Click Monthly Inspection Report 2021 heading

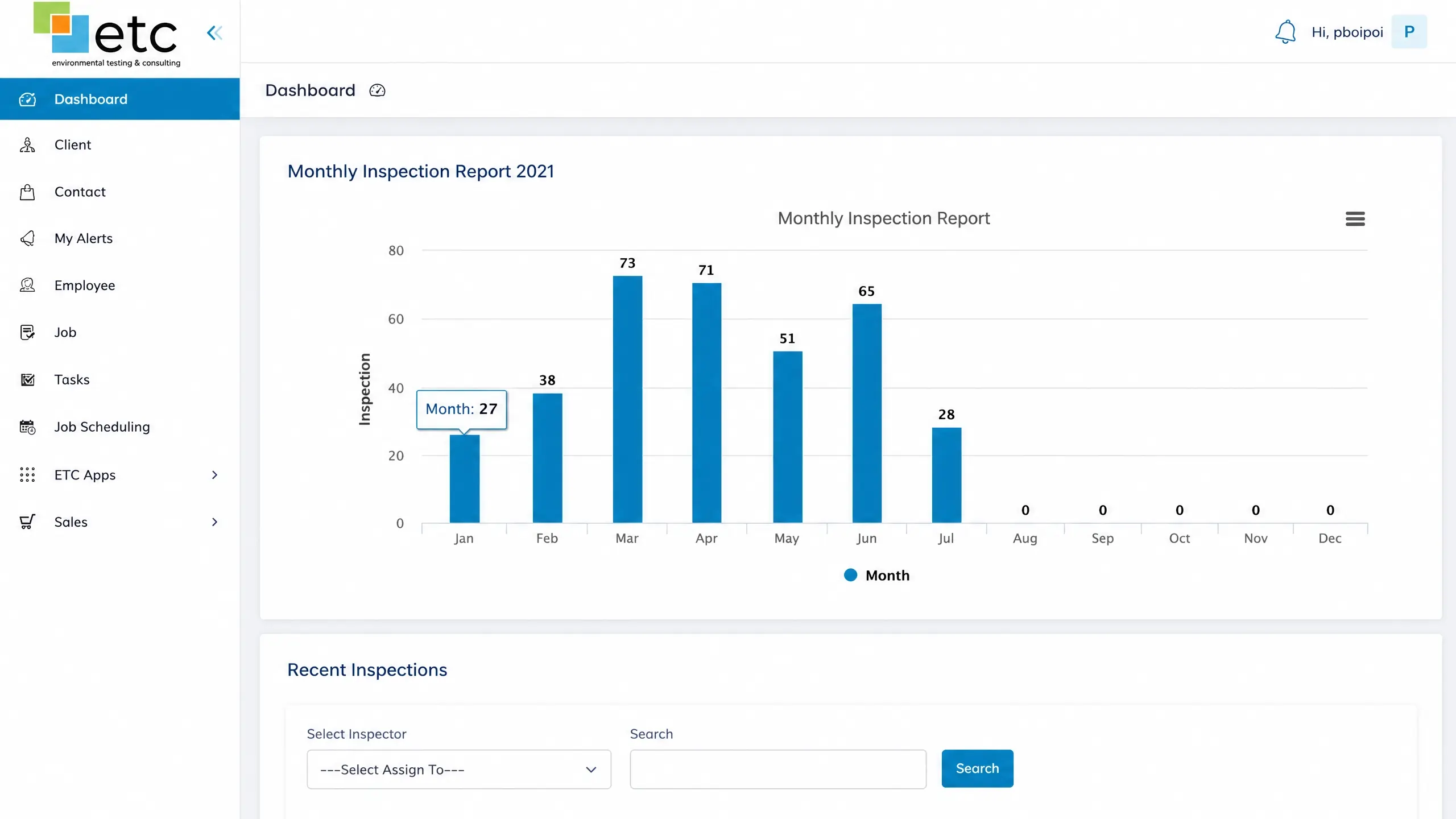click(421, 171)
